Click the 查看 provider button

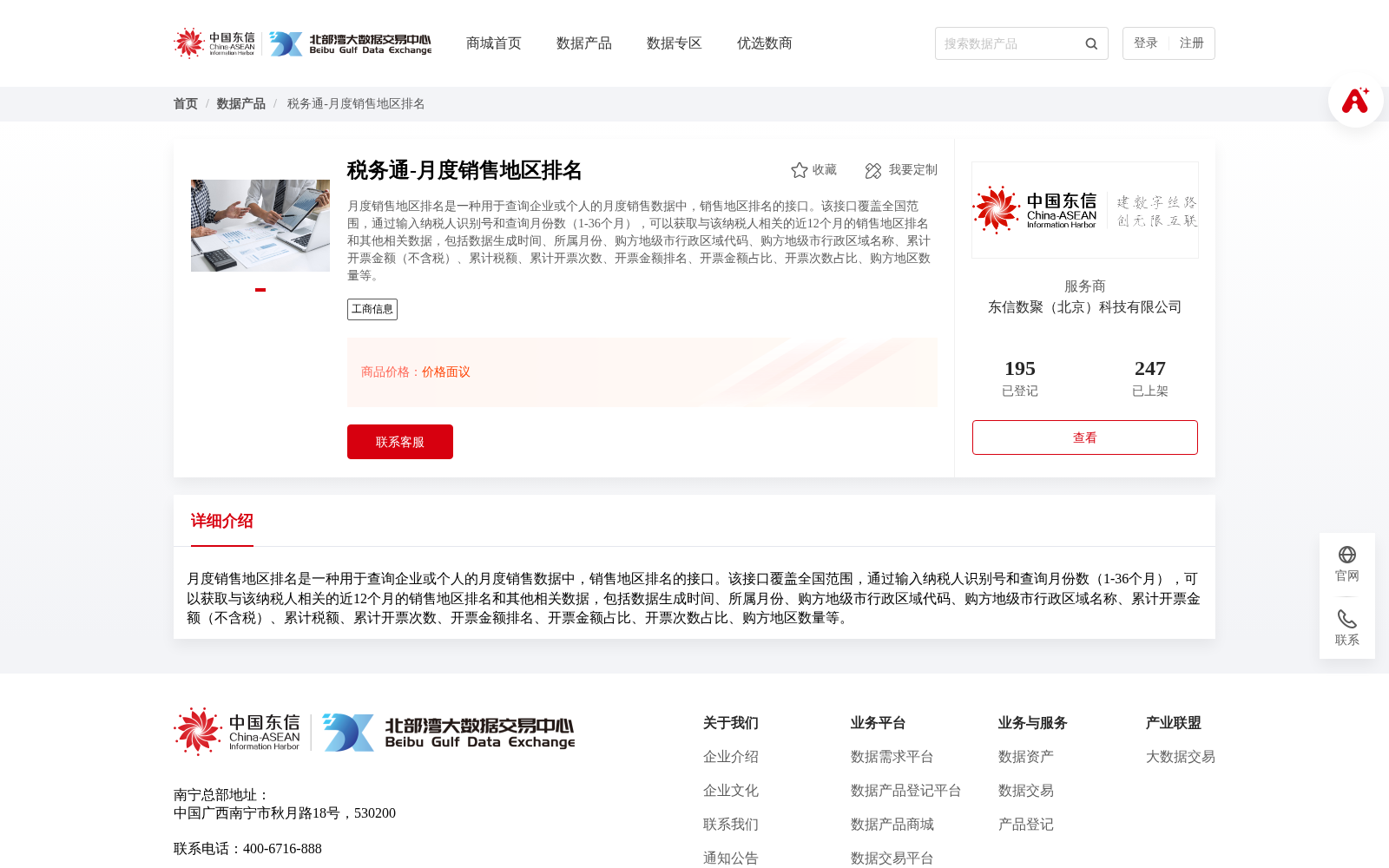(x=1085, y=437)
